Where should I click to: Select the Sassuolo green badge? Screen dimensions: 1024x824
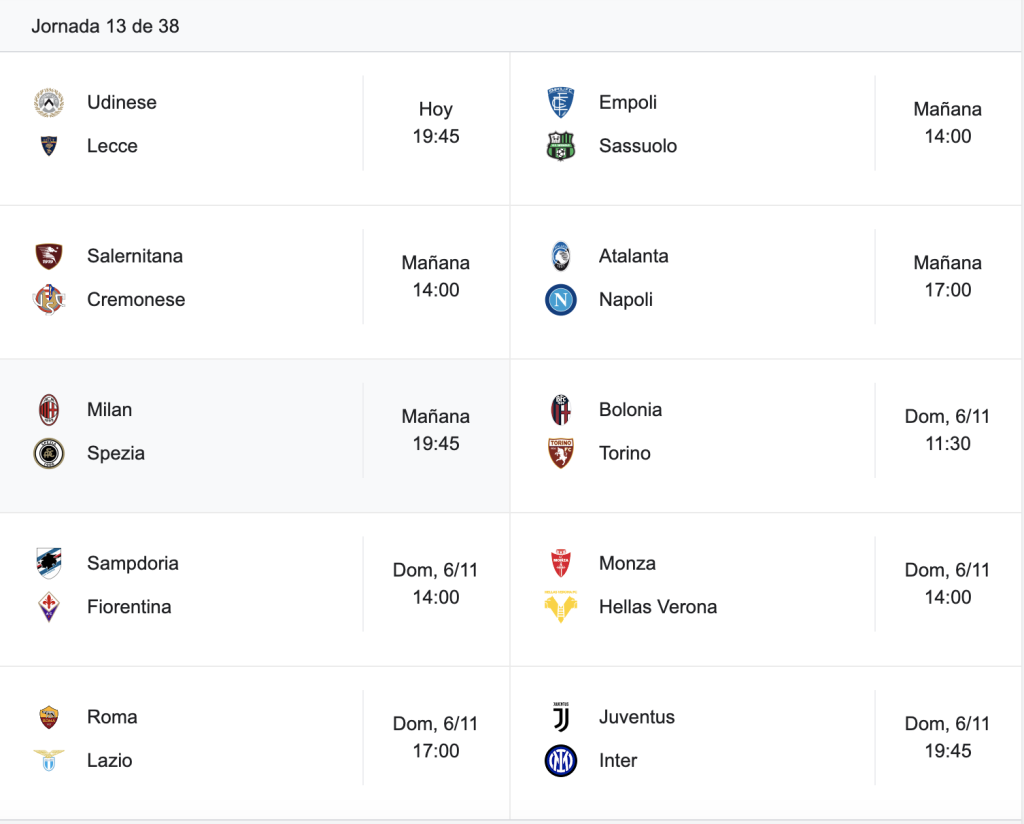click(x=561, y=146)
